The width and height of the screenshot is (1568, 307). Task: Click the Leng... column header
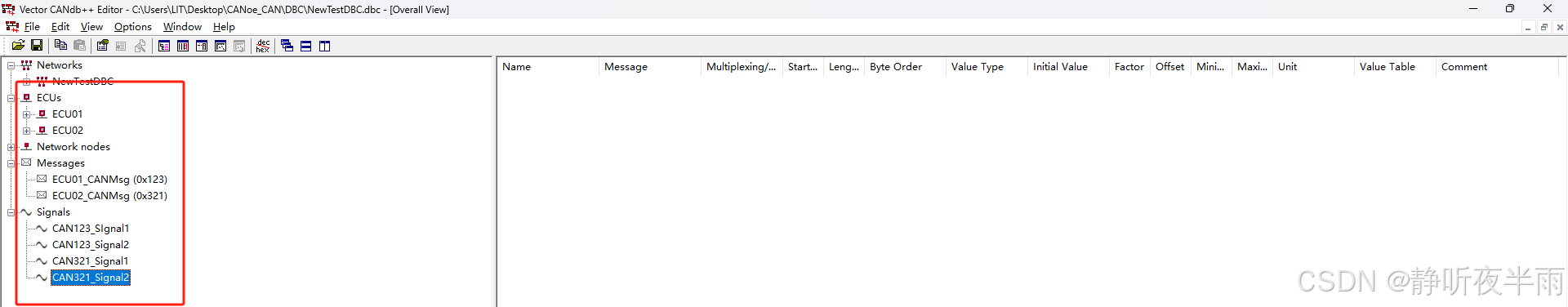pyautogui.click(x=844, y=67)
